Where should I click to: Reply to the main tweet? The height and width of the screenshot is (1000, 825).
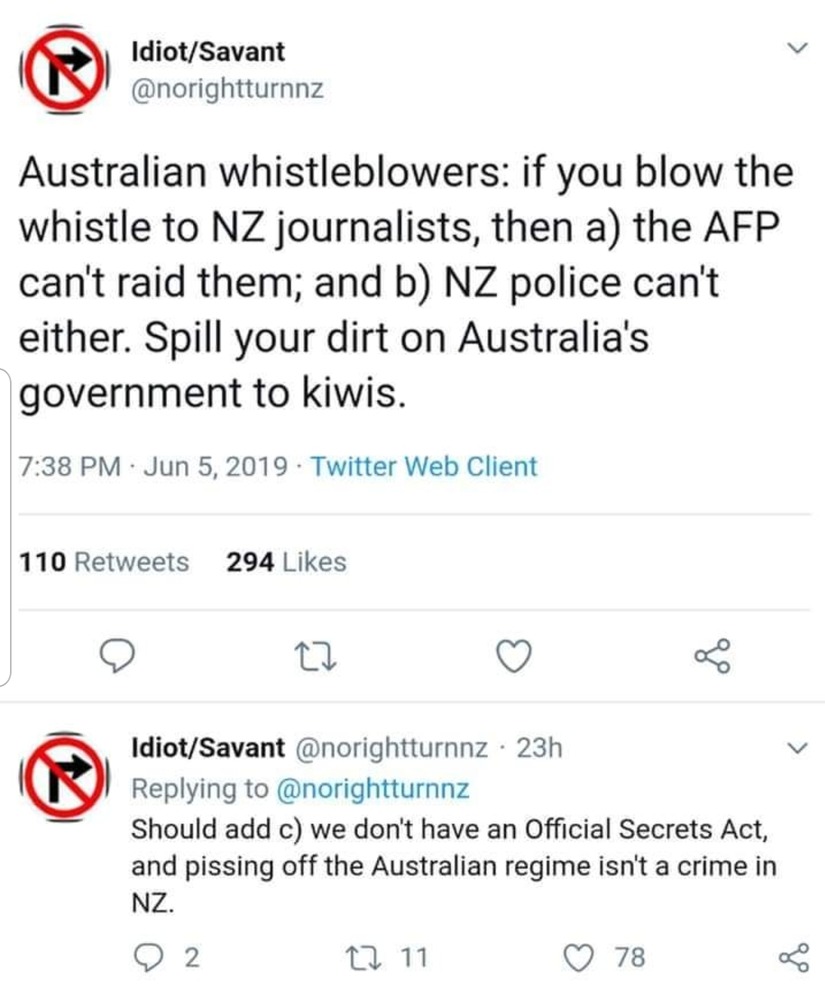(119, 656)
